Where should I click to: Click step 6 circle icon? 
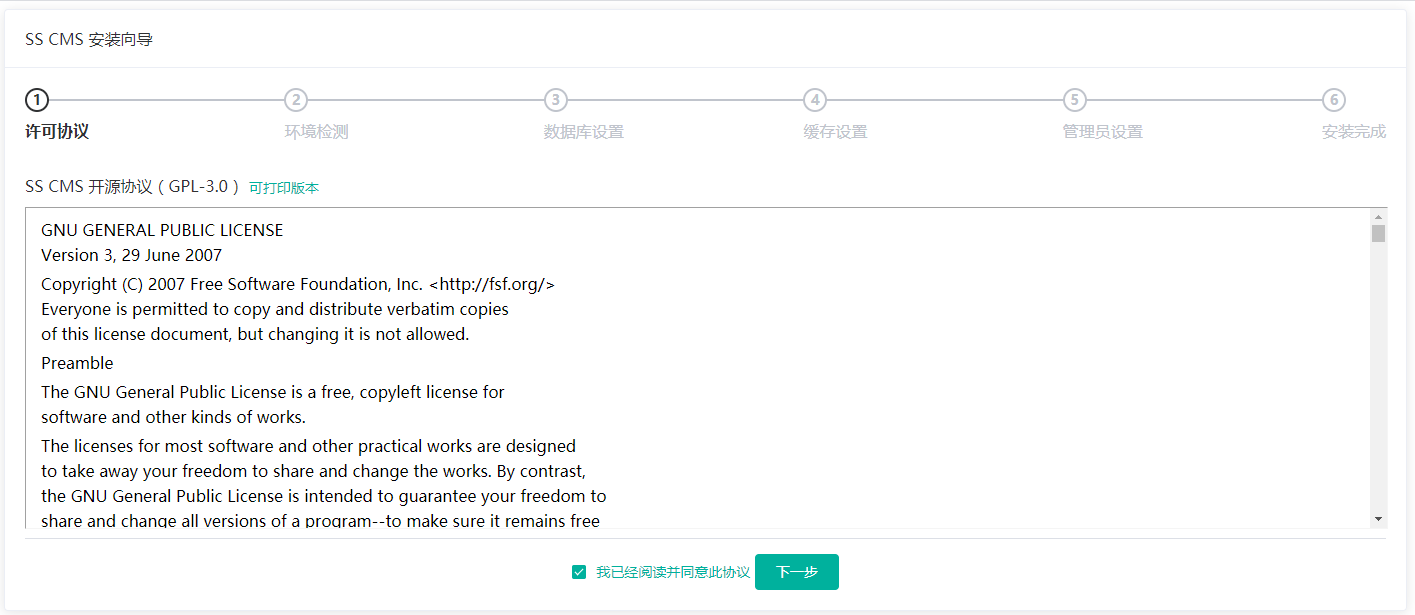(x=1334, y=100)
